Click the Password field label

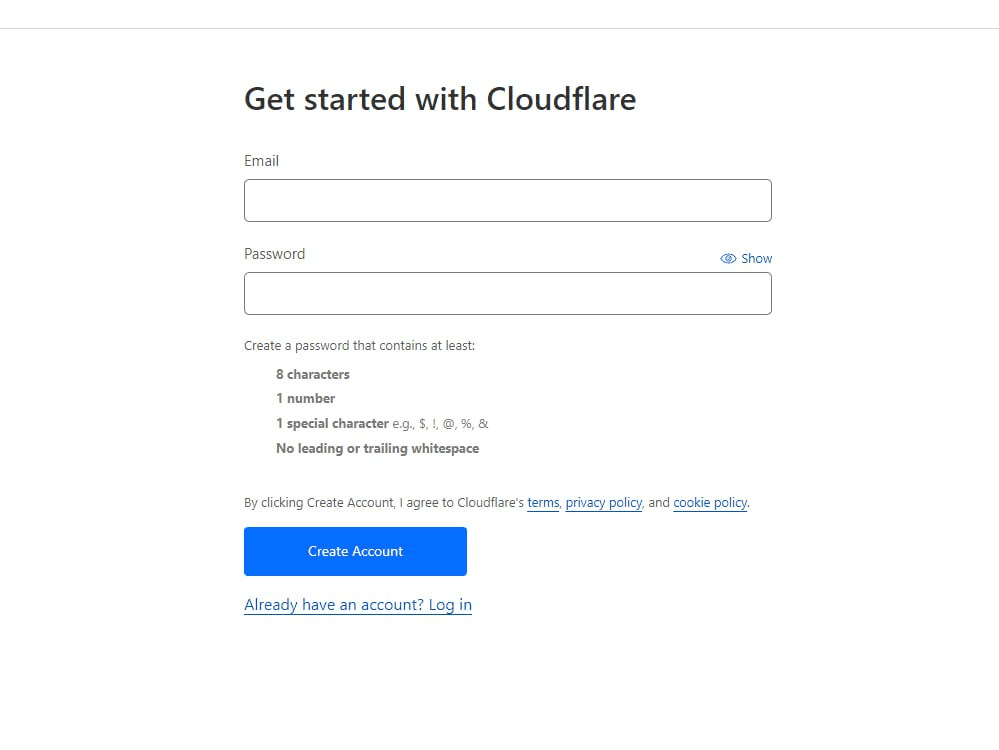[275, 254]
